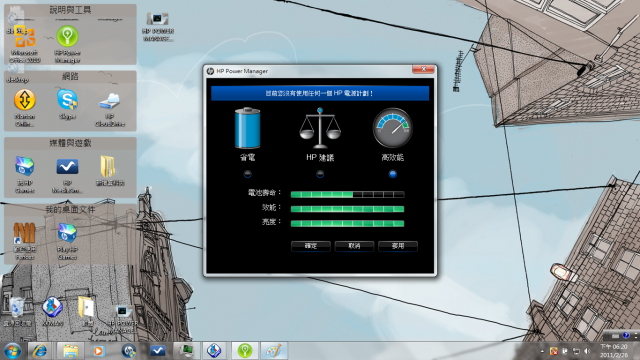The height and width of the screenshot is (360, 640).
Task: Open the Play HP Games desktop icon
Action: 67,241
